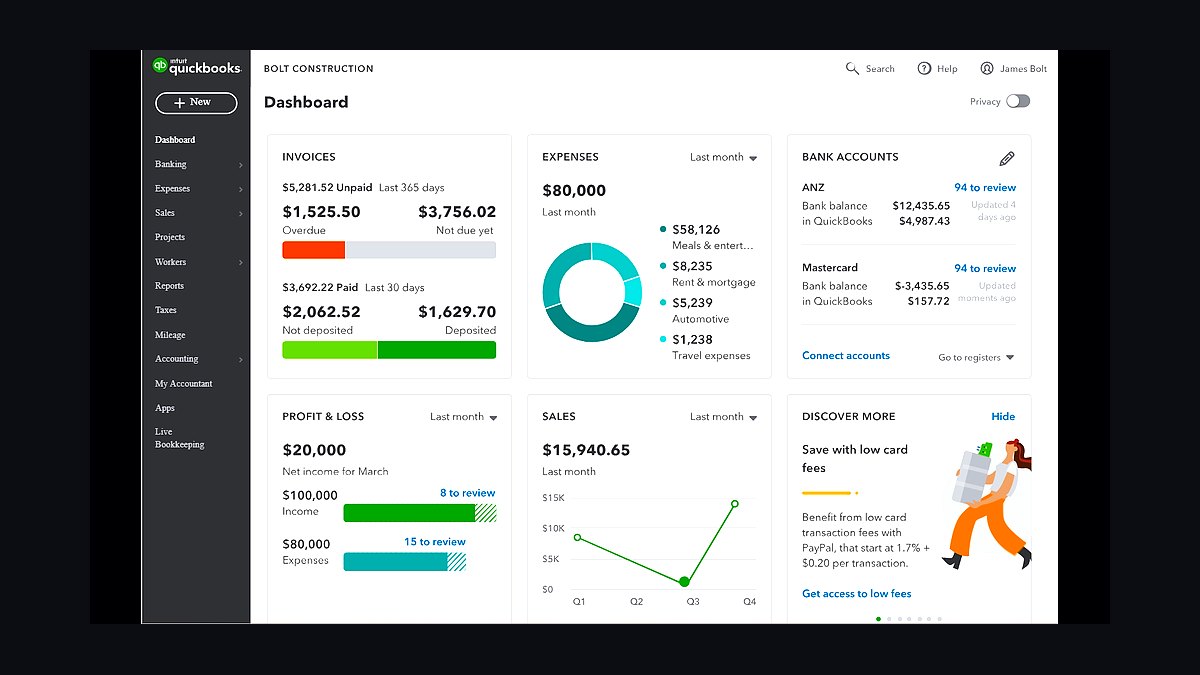Click 8 to review income link

point(467,493)
